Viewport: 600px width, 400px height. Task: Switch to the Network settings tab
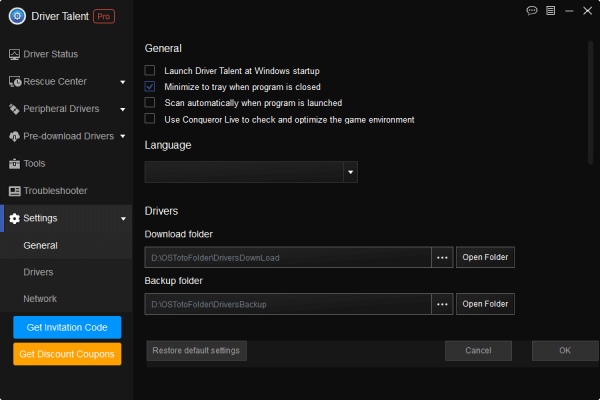[x=40, y=299]
